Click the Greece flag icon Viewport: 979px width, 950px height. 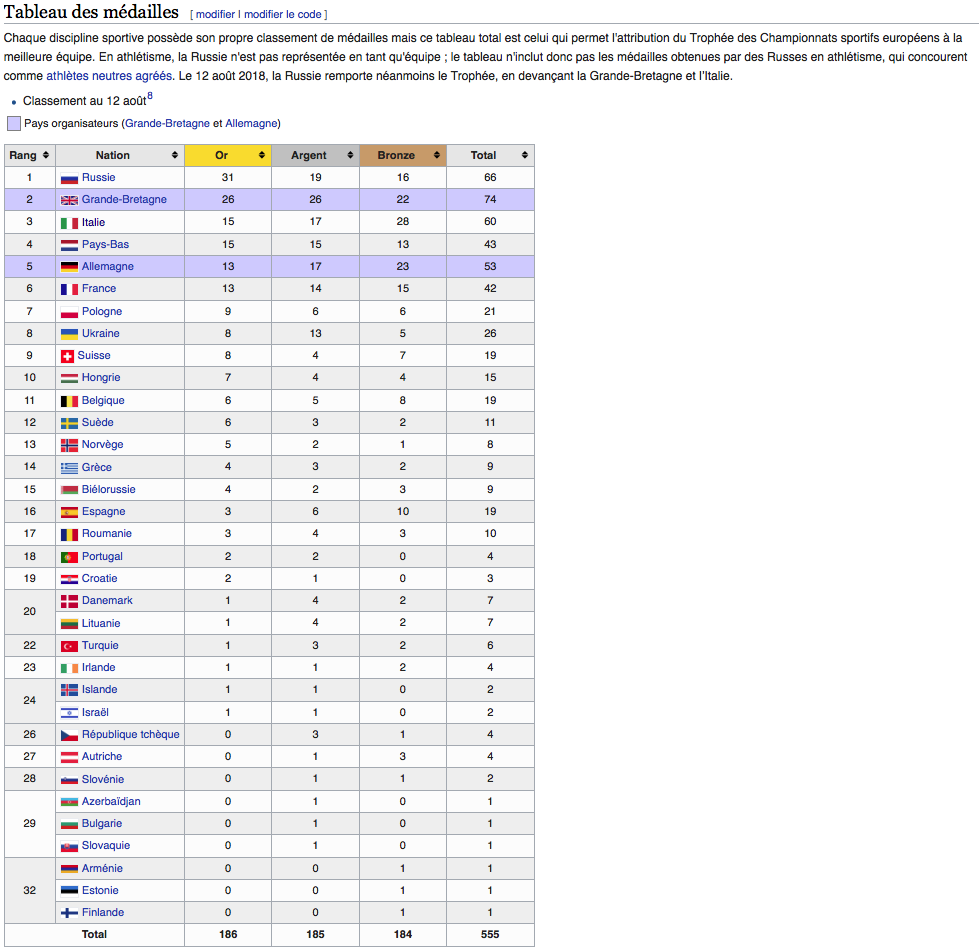[69, 468]
